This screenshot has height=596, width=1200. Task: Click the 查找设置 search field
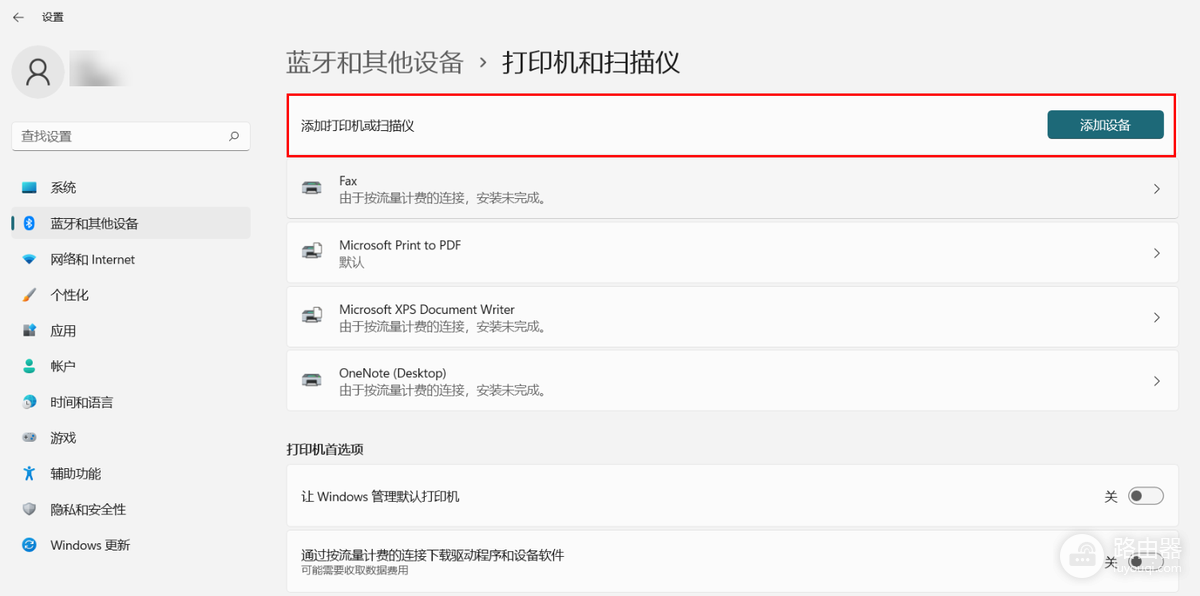130,136
